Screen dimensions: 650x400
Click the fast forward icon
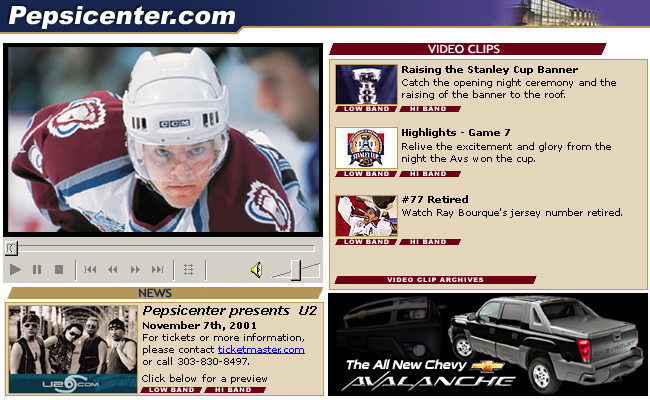tap(135, 269)
